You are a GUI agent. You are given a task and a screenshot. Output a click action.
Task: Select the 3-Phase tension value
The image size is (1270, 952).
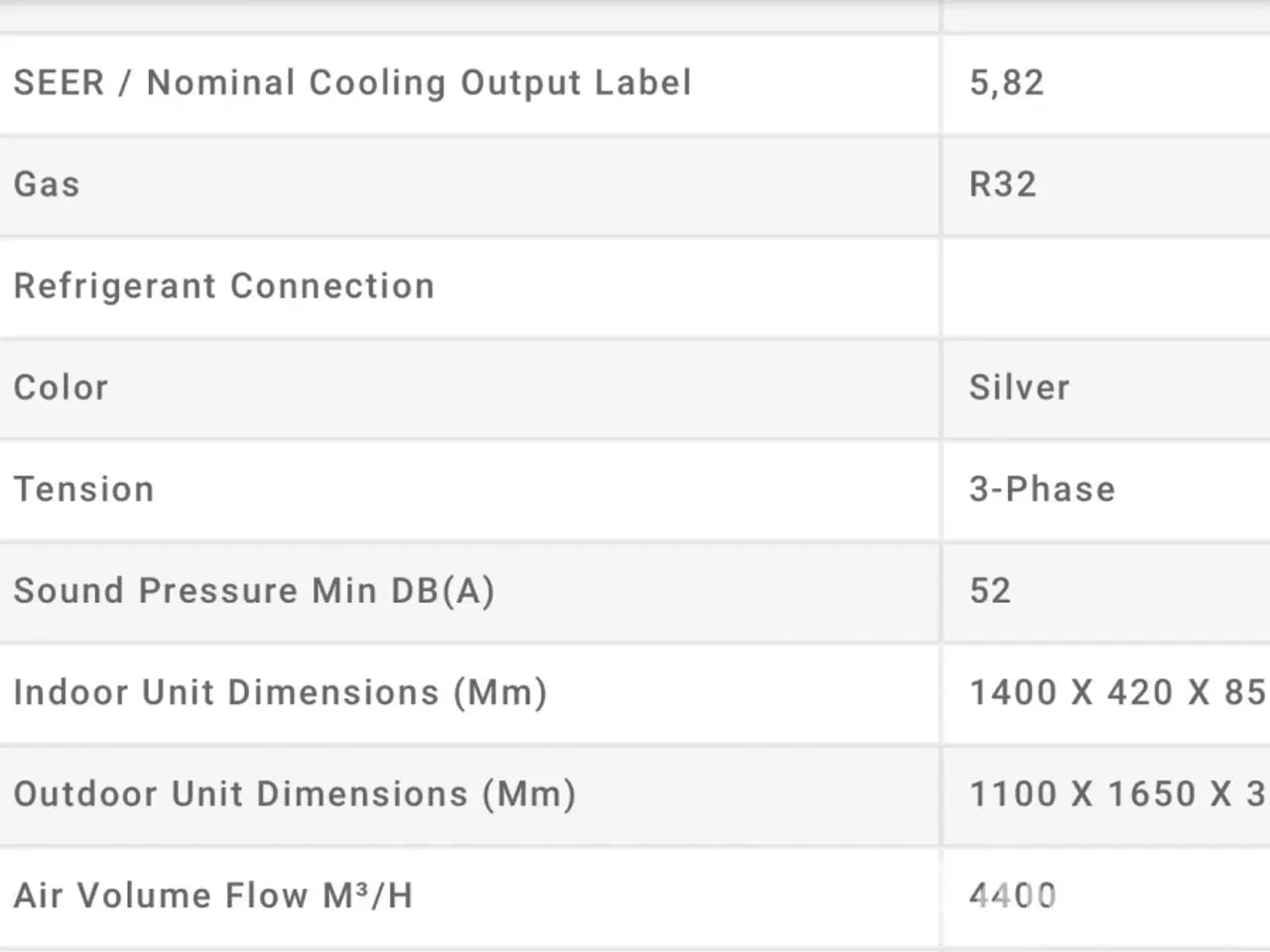tap(1042, 490)
